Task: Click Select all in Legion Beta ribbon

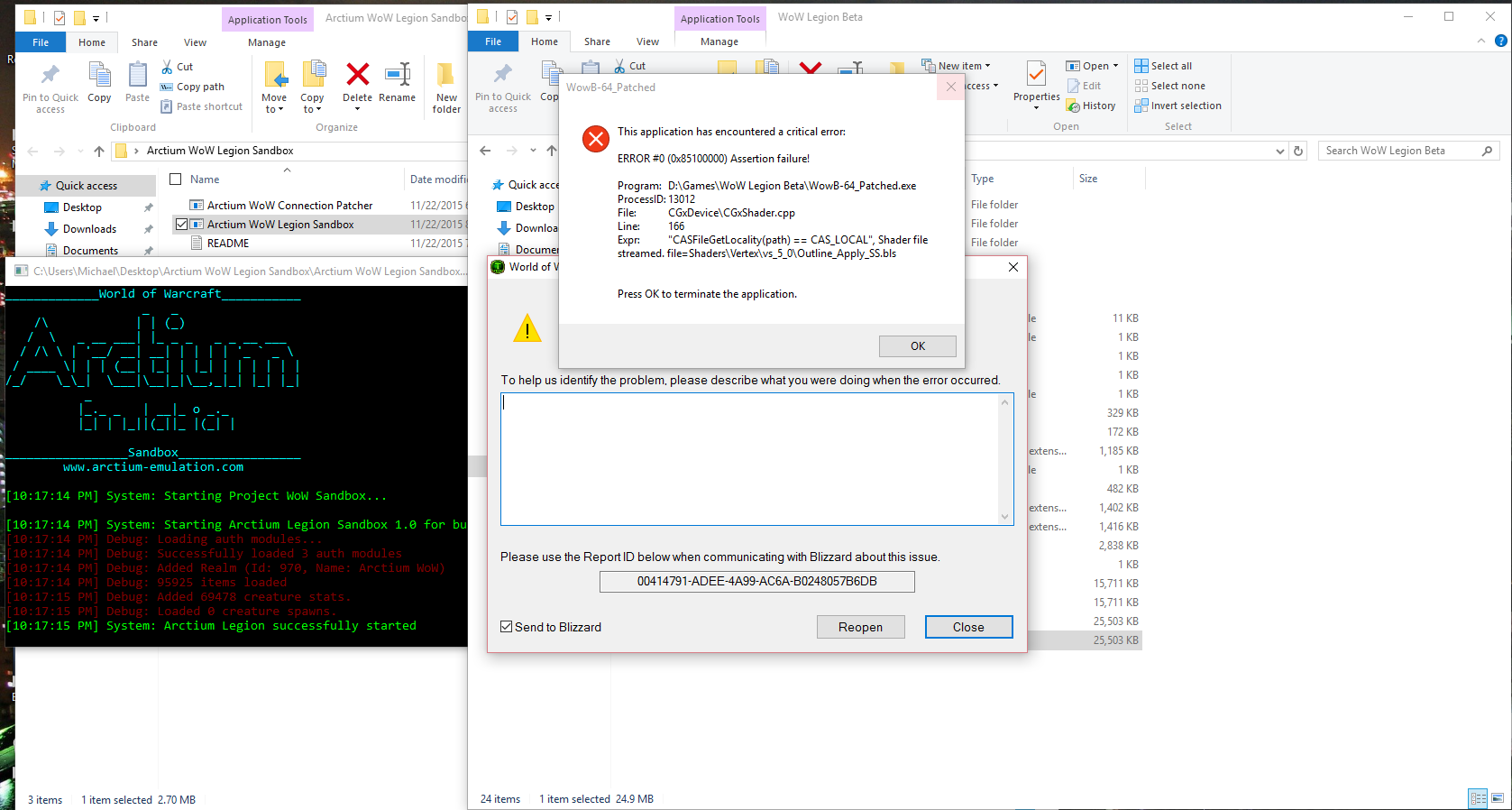Action: [1163, 66]
